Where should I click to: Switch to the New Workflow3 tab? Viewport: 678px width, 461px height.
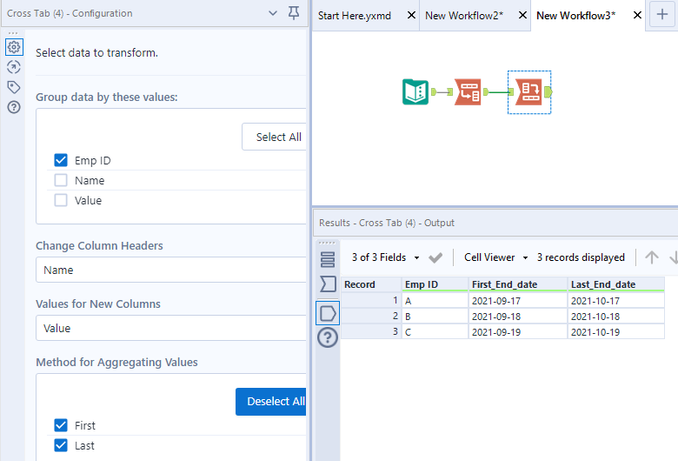pos(576,16)
